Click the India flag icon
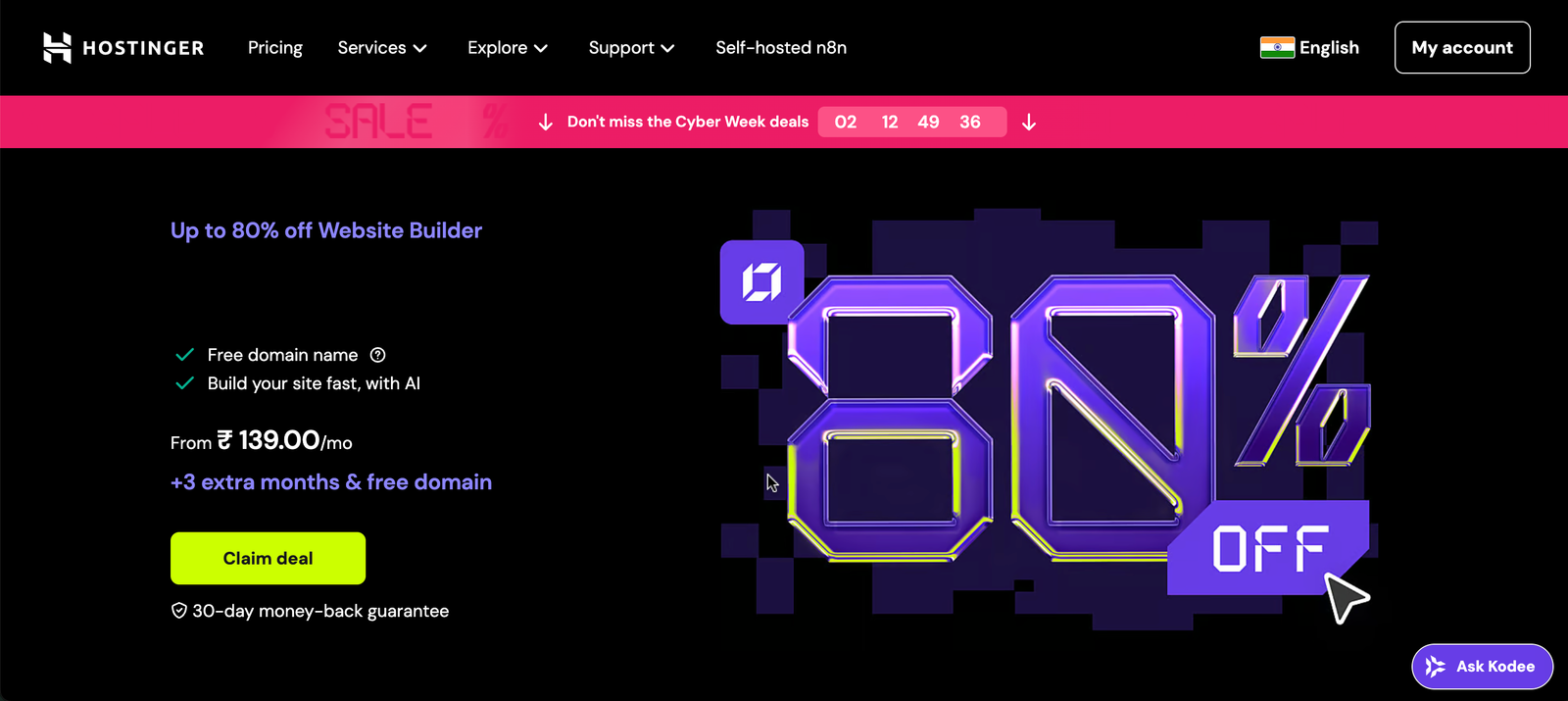The width and height of the screenshot is (1568, 701). coord(1277,47)
